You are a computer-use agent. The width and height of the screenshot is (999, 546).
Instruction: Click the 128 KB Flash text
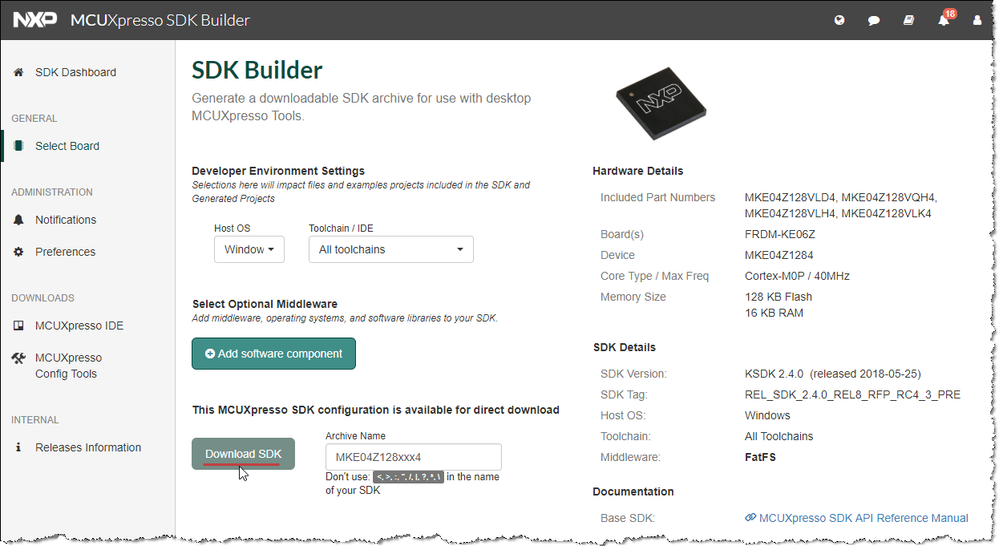pos(779,297)
